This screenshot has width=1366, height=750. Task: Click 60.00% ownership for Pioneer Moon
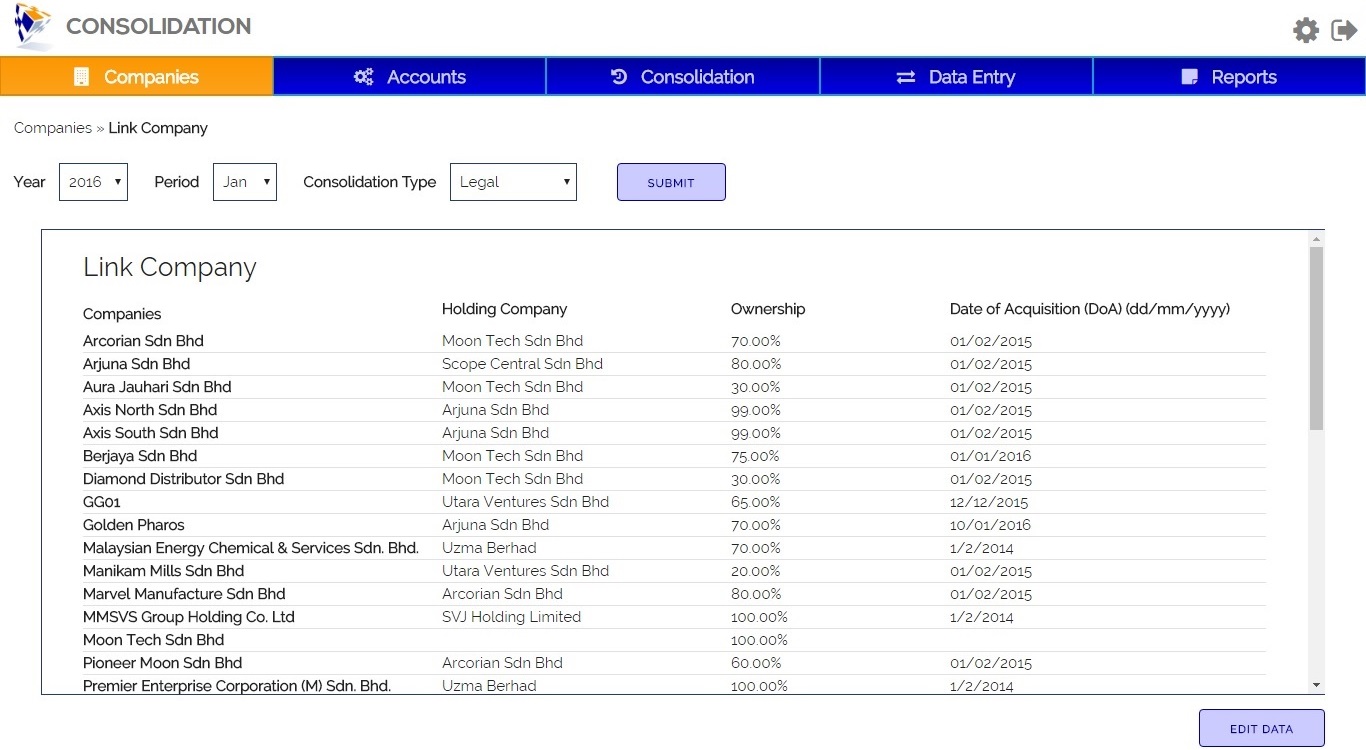pyautogui.click(x=755, y=663)
